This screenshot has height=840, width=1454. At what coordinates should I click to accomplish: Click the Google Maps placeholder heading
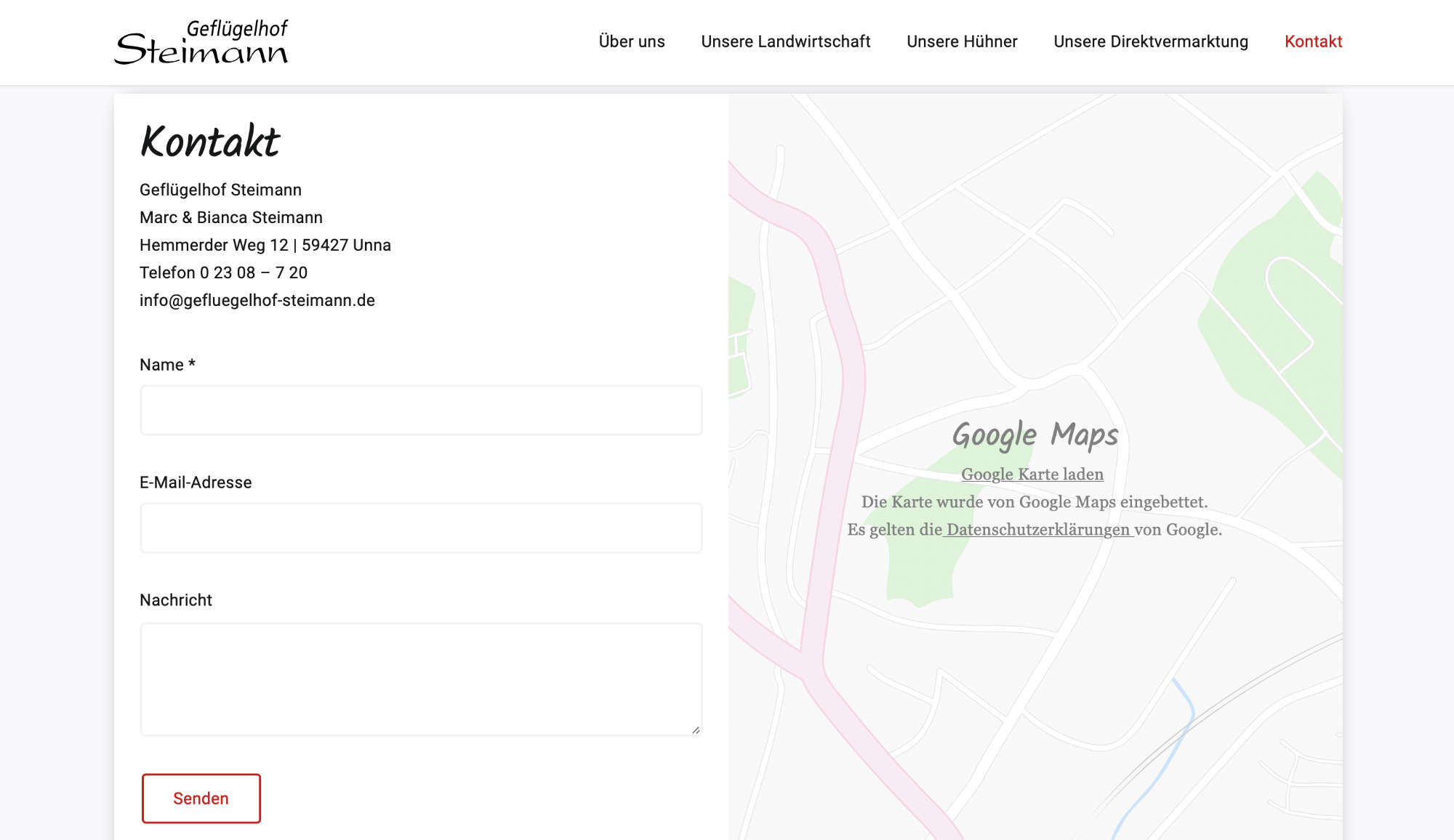point(1035,435)
